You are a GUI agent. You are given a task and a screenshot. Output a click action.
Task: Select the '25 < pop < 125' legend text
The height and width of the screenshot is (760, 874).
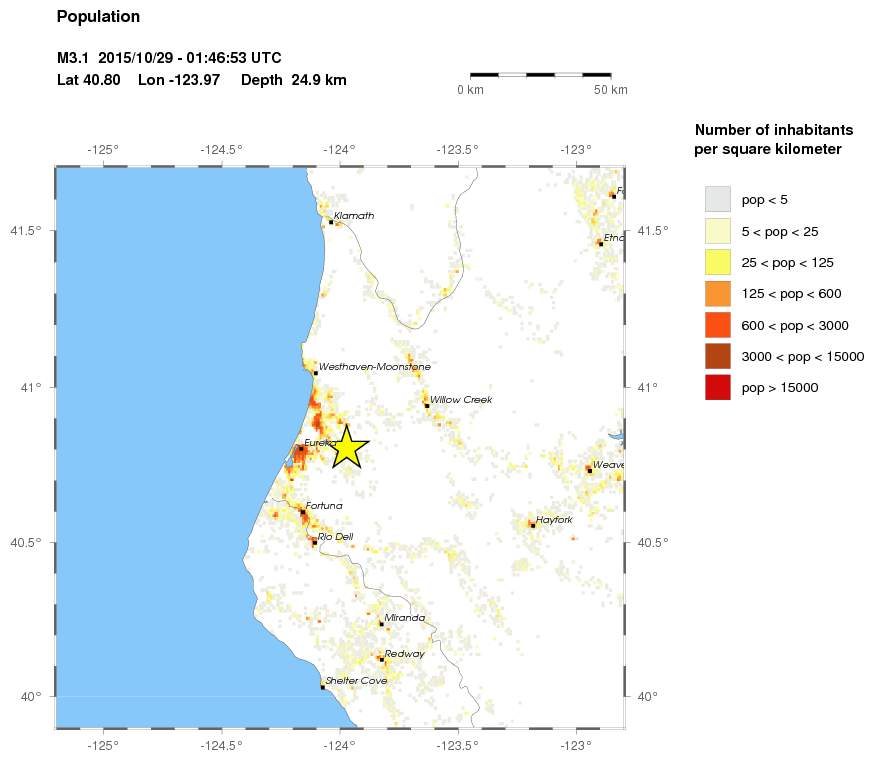(788, 263)
